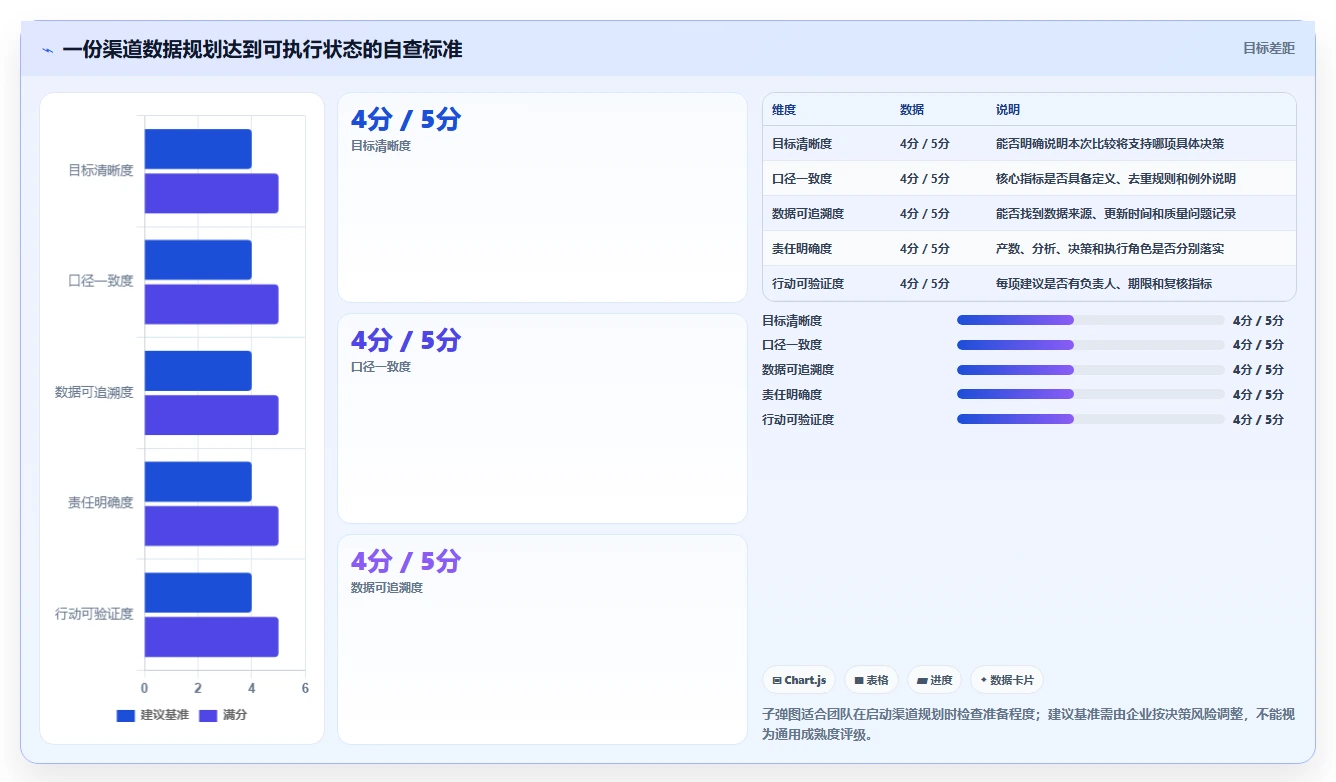Screen dimensions: 1336x782
Task: Click the score cell in the 目标清晰度 table row
Action: [925, 144]
